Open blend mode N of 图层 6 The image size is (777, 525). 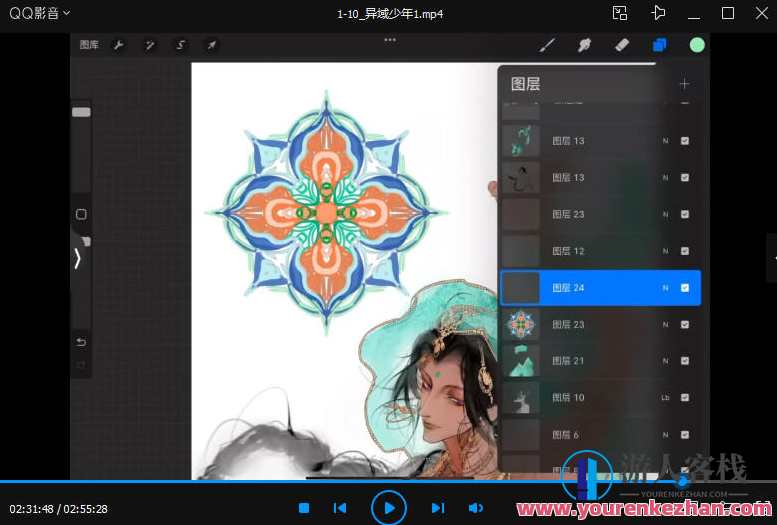click(x=666, y=435)
